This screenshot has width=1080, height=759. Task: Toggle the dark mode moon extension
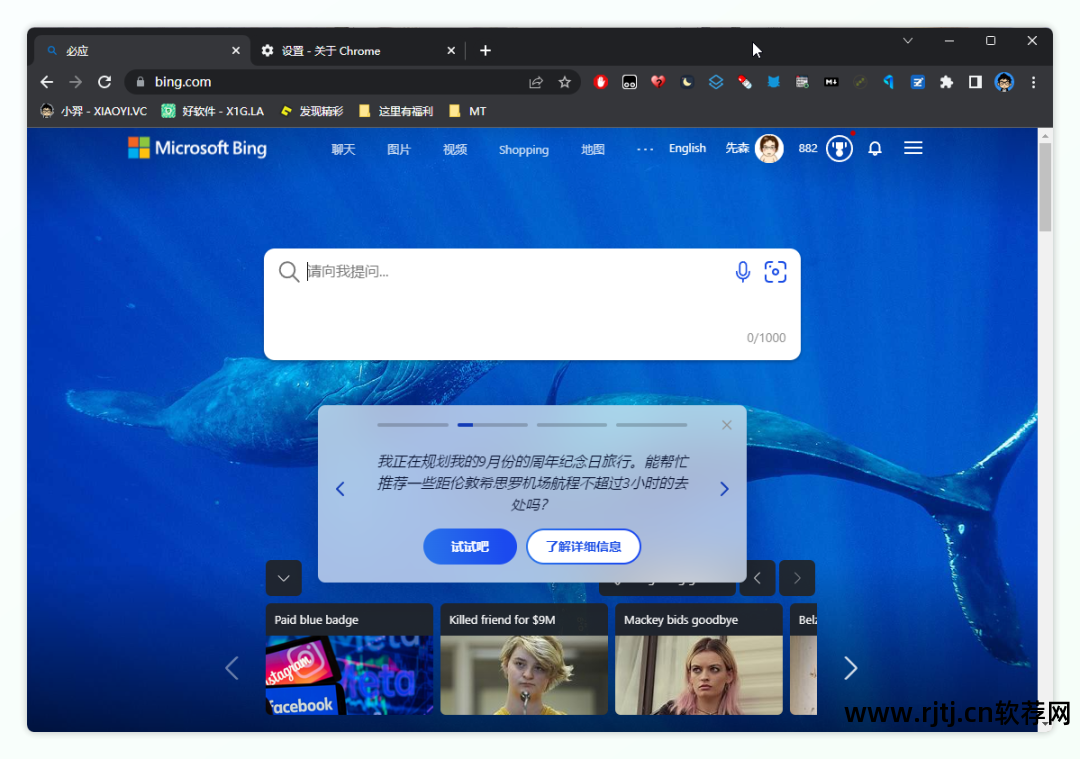coord(686,82)
